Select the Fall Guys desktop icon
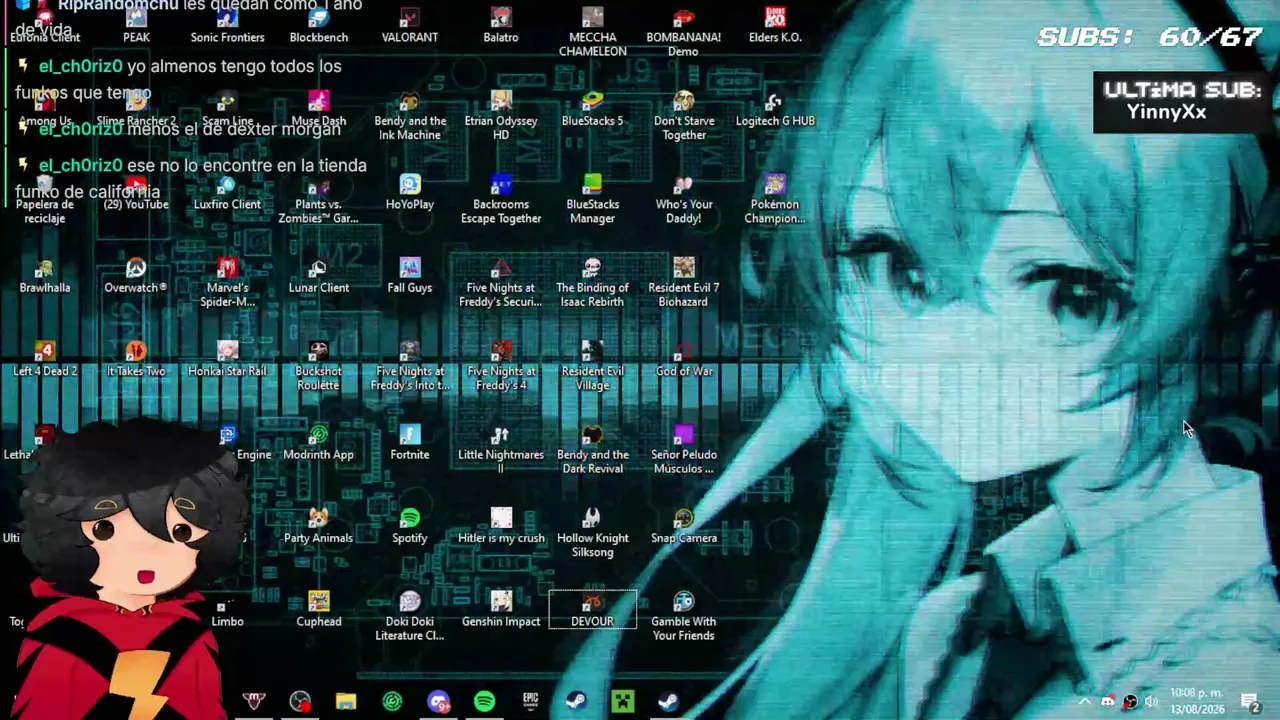 pos(410,277)
